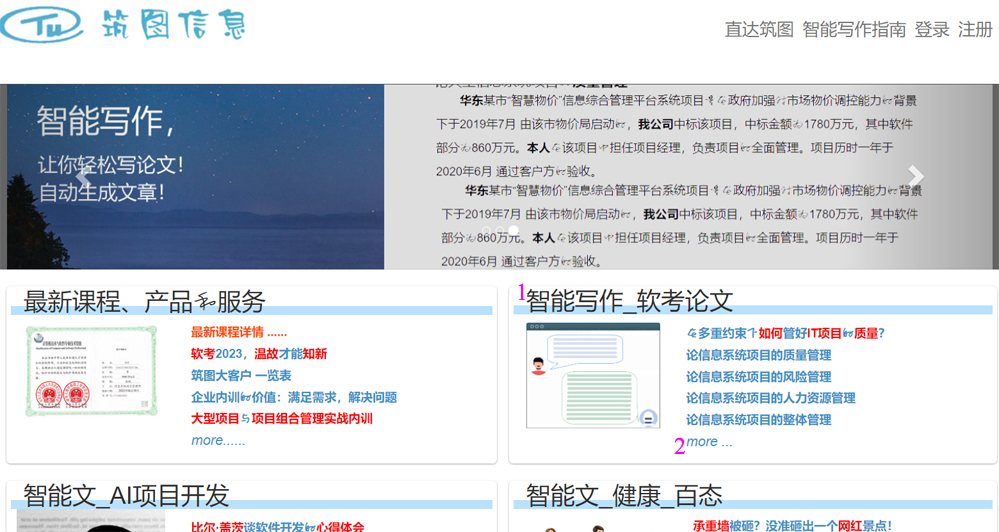
Task: Select the second carousel indicator dot
Action: pyautogui.click(x=500, y=230)
